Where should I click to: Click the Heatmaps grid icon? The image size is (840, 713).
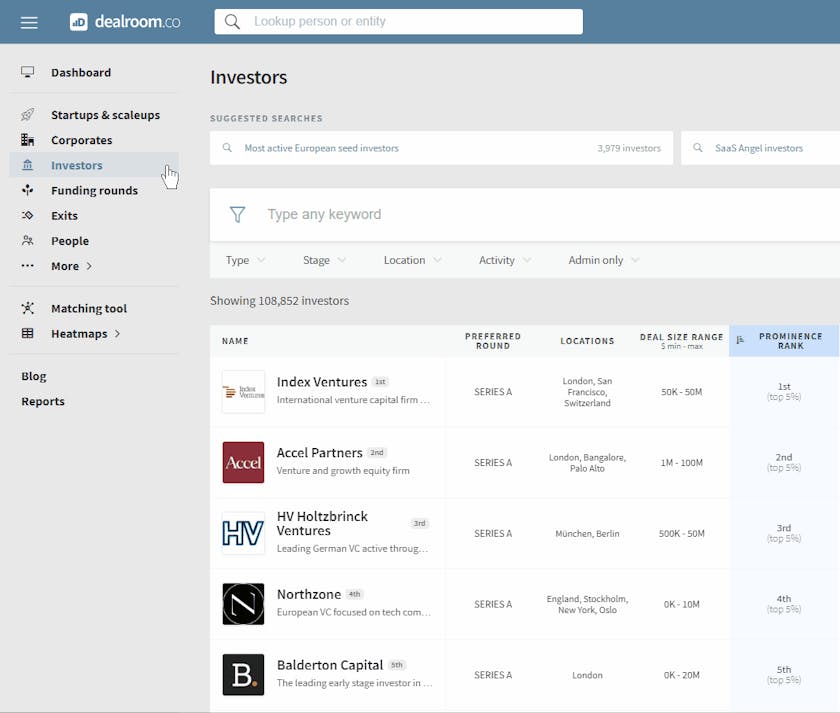pos(28,333)
